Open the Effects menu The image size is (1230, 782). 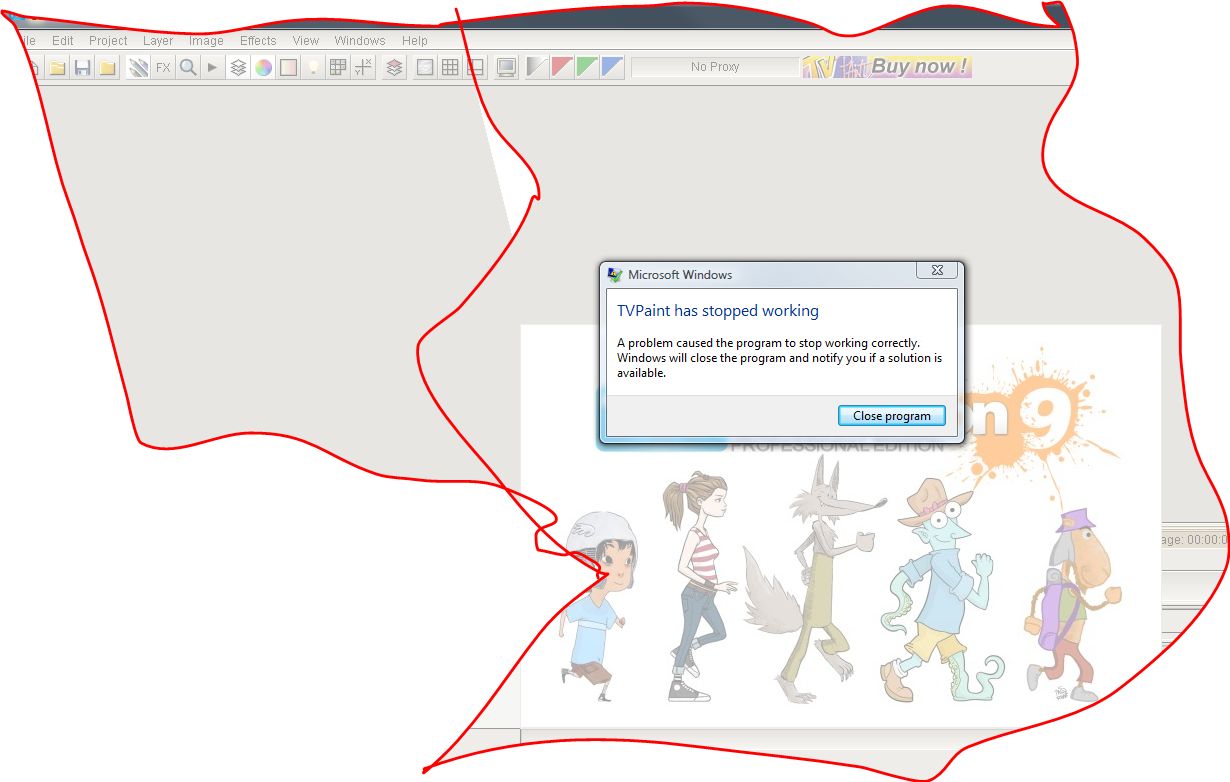coord(258,41)
